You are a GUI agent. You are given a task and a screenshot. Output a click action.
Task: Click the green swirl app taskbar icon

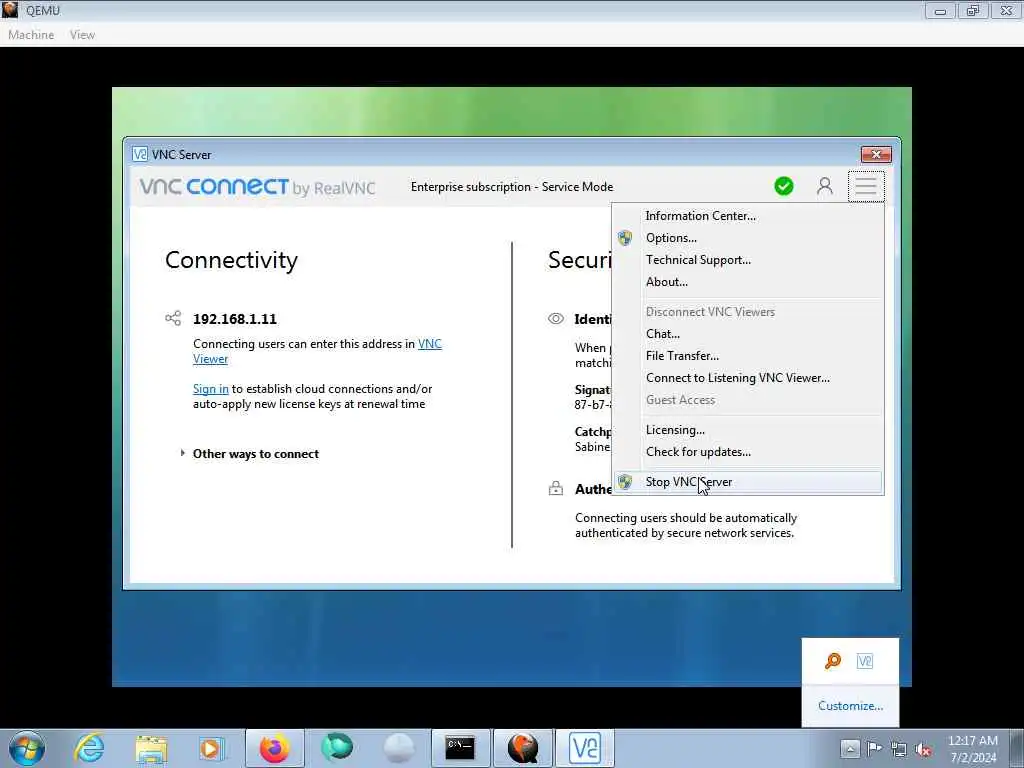[337, 748]
